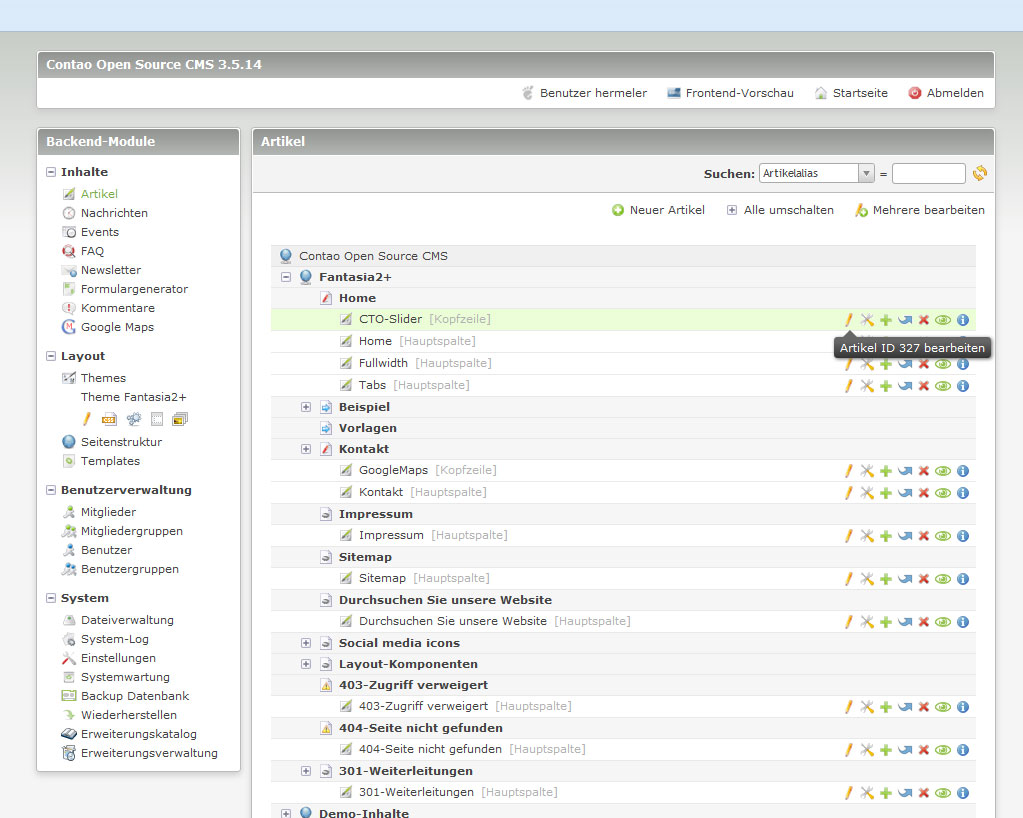1023x818 pixels.
Task: Click the green plus duplicate icon for Impressum
Action: click(x=886, y=536)
